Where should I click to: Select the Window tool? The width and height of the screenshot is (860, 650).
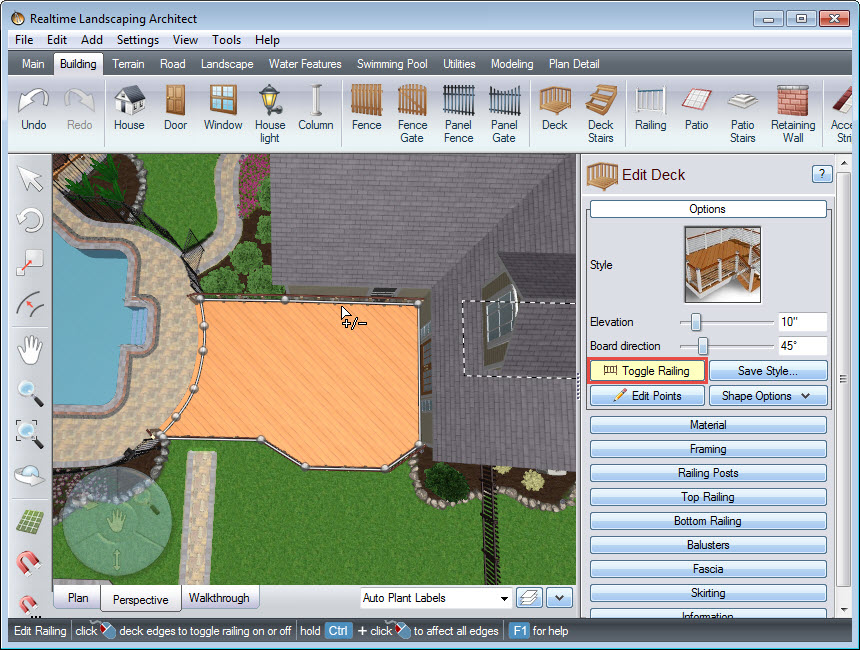pos(223,109)
